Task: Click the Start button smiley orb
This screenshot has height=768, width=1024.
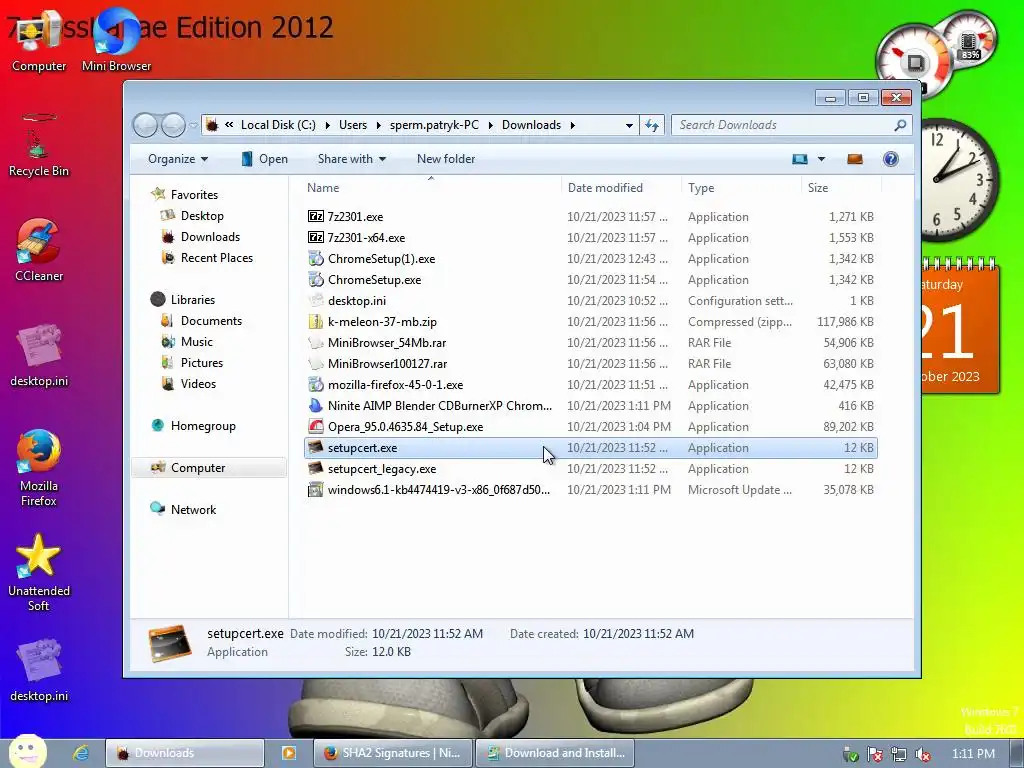Action: (x=27, y=751)
